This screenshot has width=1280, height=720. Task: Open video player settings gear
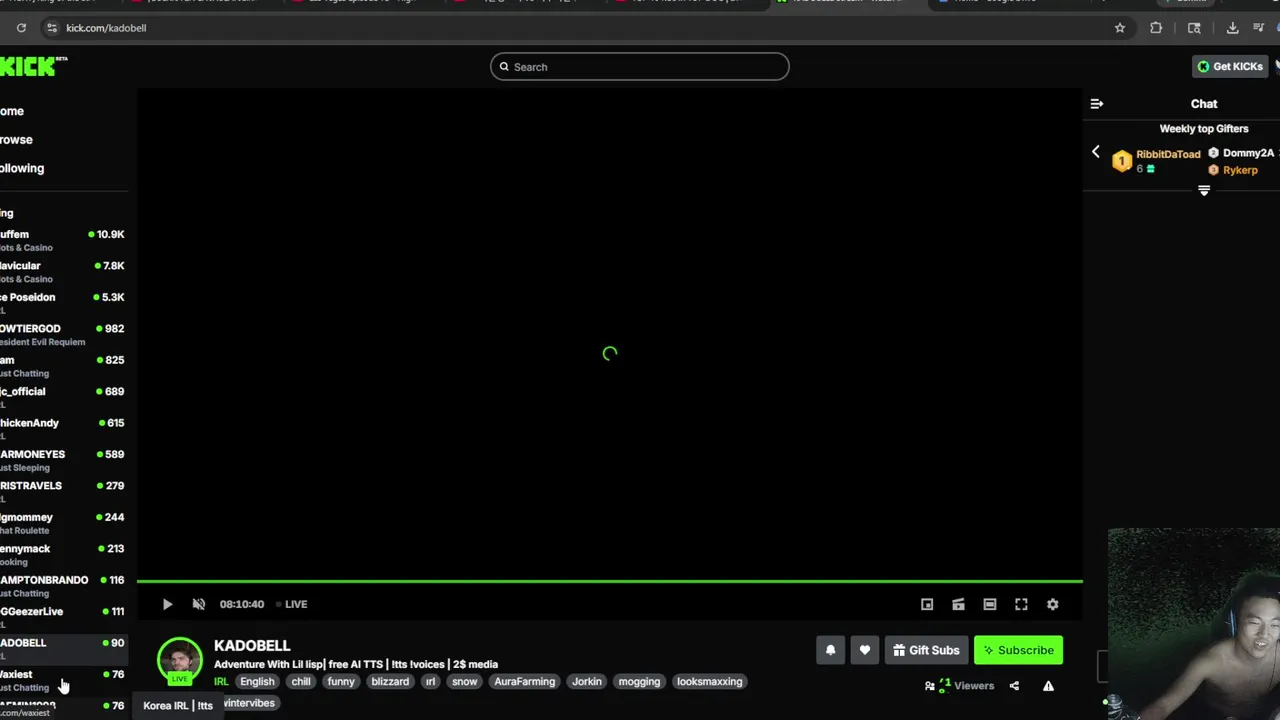[x=1052, y=604]
